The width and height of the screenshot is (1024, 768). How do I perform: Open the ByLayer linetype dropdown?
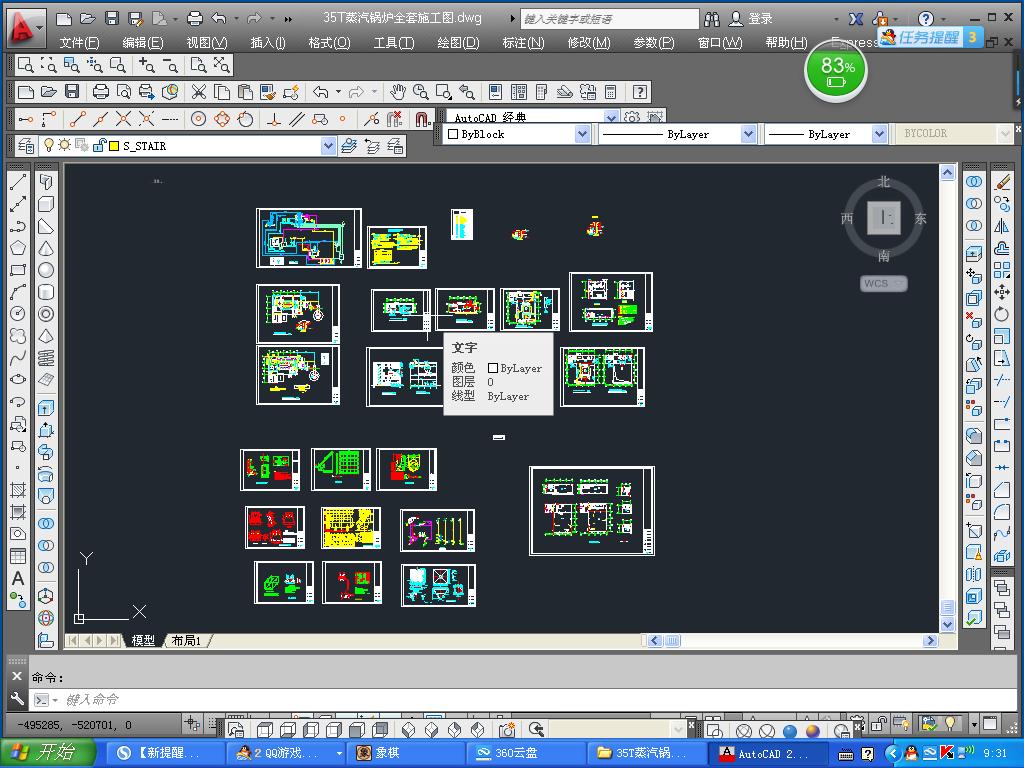(748, 134)
